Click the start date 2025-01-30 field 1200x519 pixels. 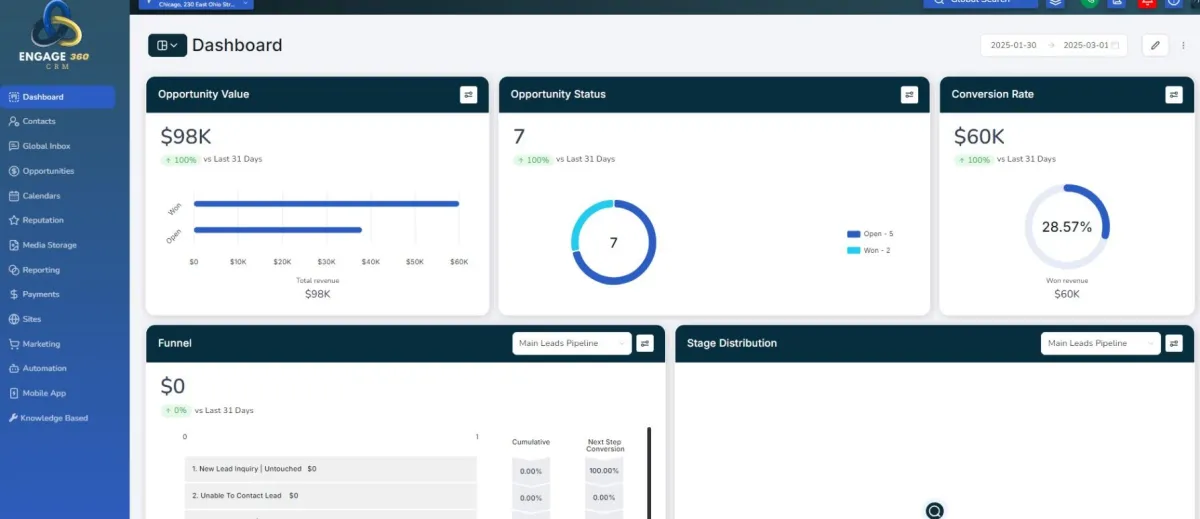click(x=1013, y=45)
